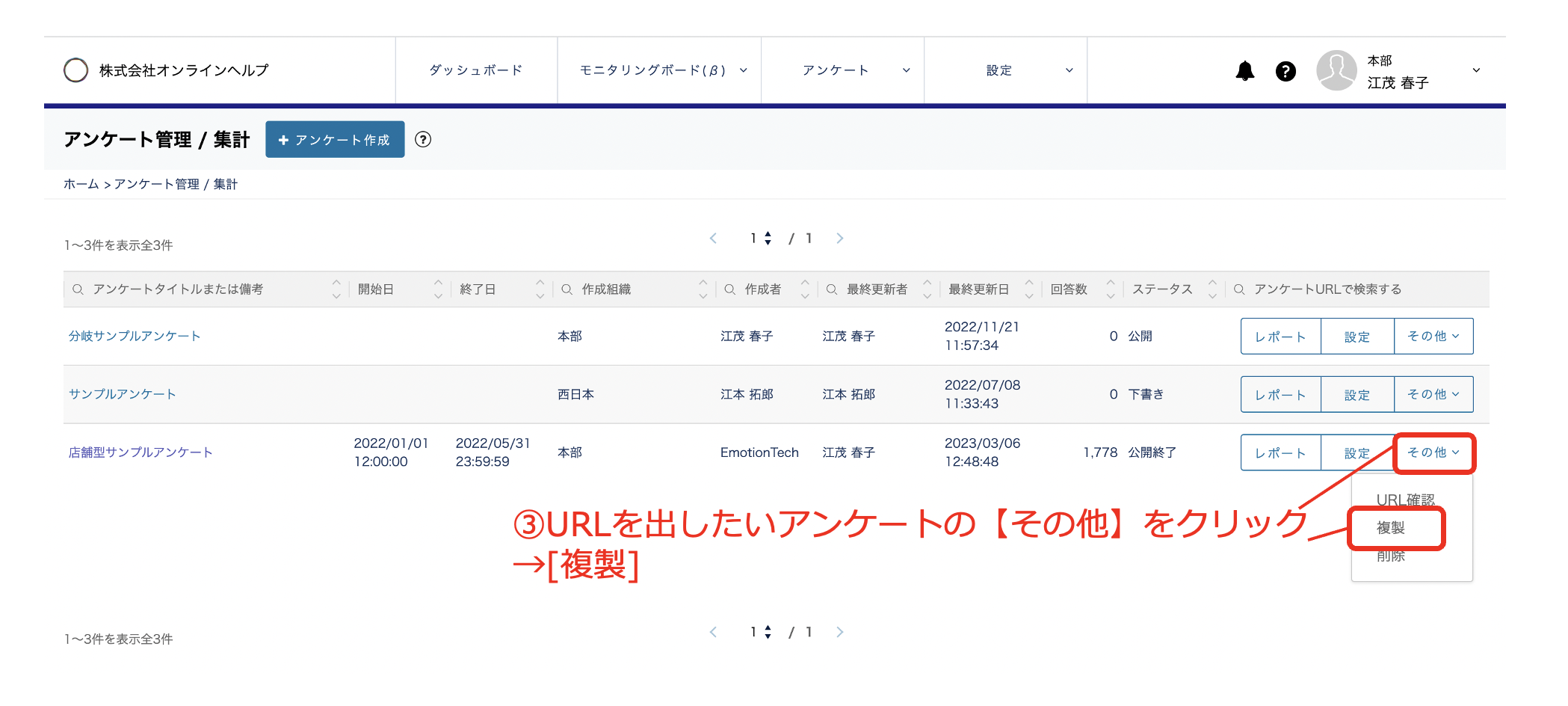Open レポート for 店舗型サンプルアンケート

pyautogui.click(x=1280, y=452)
